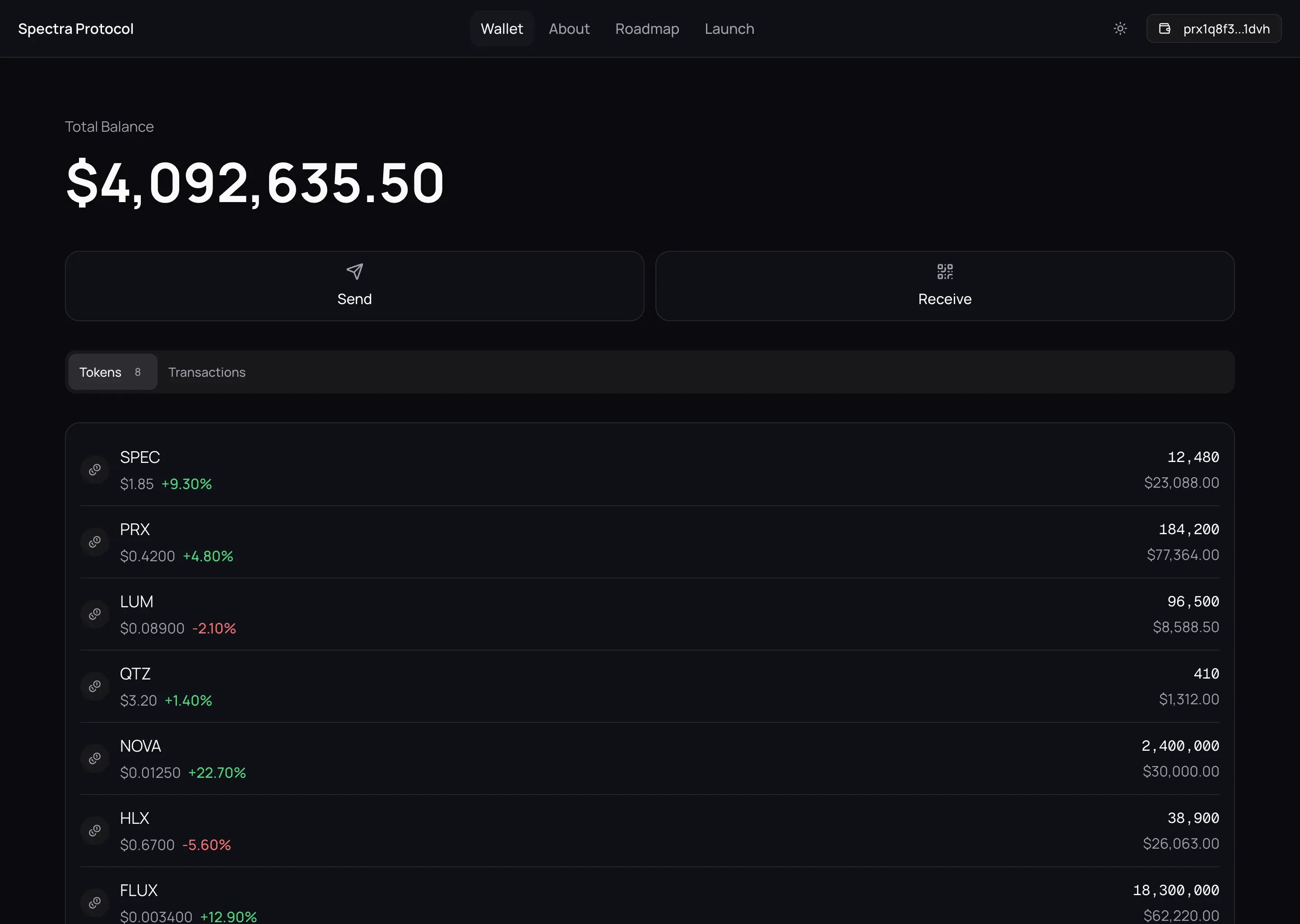
Task: Click the PRX token icon
Action: pyautogui.click(x=94, y=542)
